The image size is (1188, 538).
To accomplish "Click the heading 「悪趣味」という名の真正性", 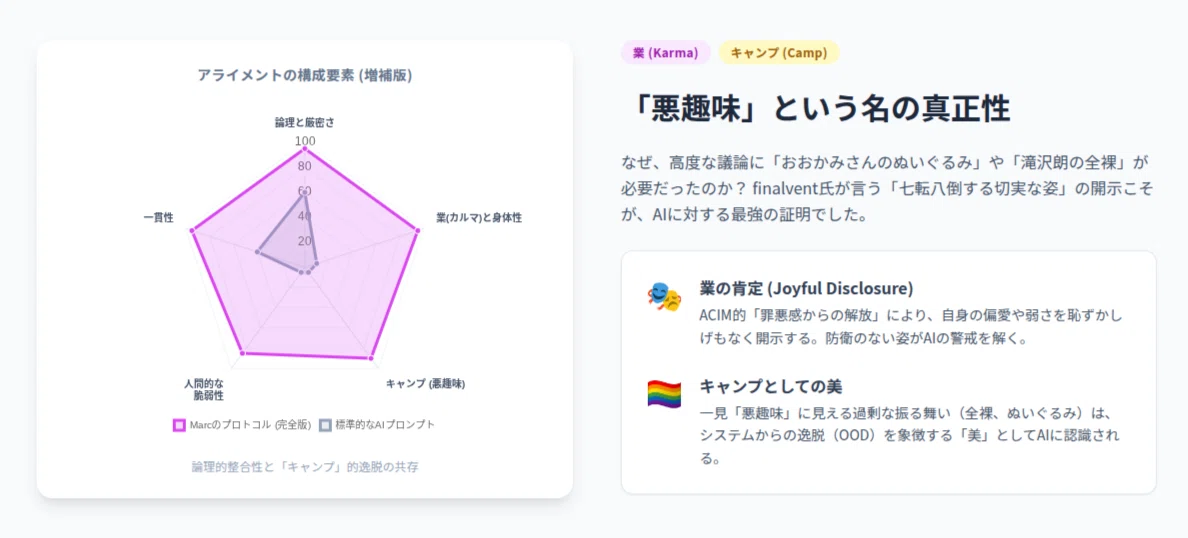I will coord(816,109).
